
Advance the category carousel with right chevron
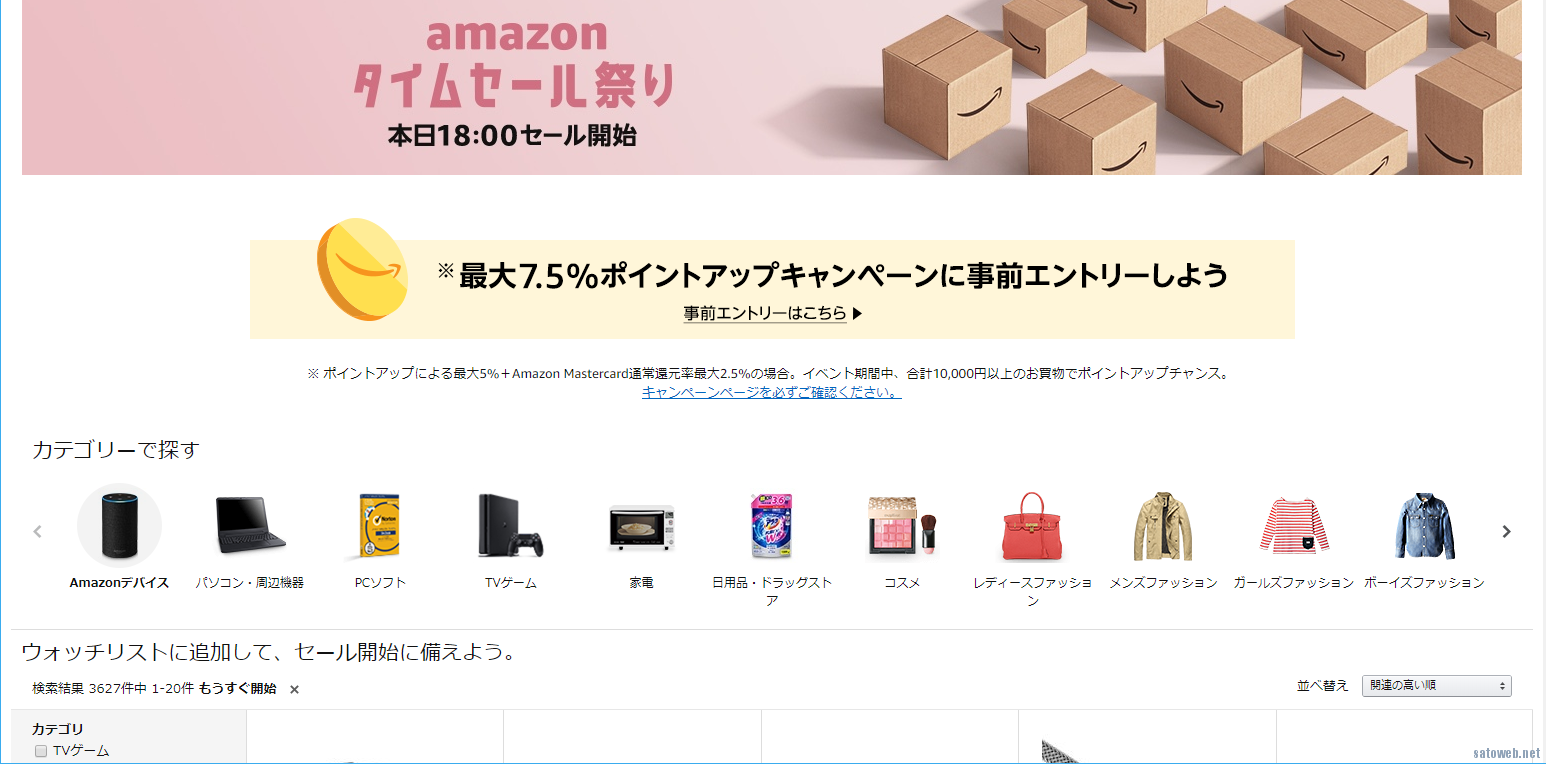(x=1507, y=532)
